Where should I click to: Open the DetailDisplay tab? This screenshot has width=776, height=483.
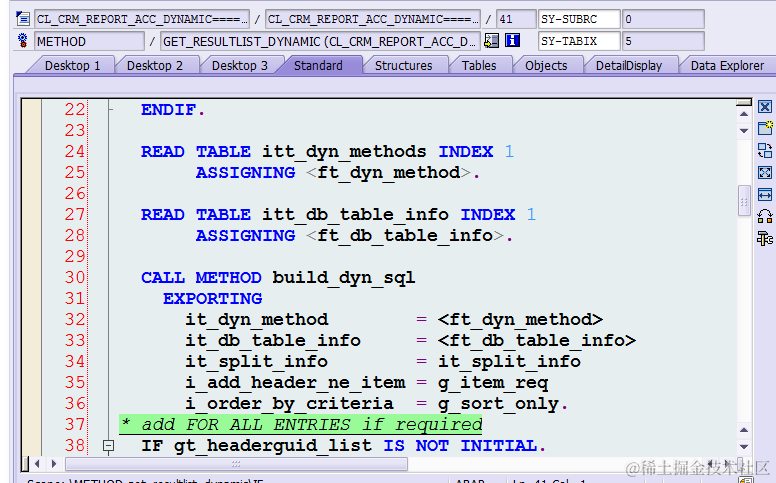coord(629,65)
